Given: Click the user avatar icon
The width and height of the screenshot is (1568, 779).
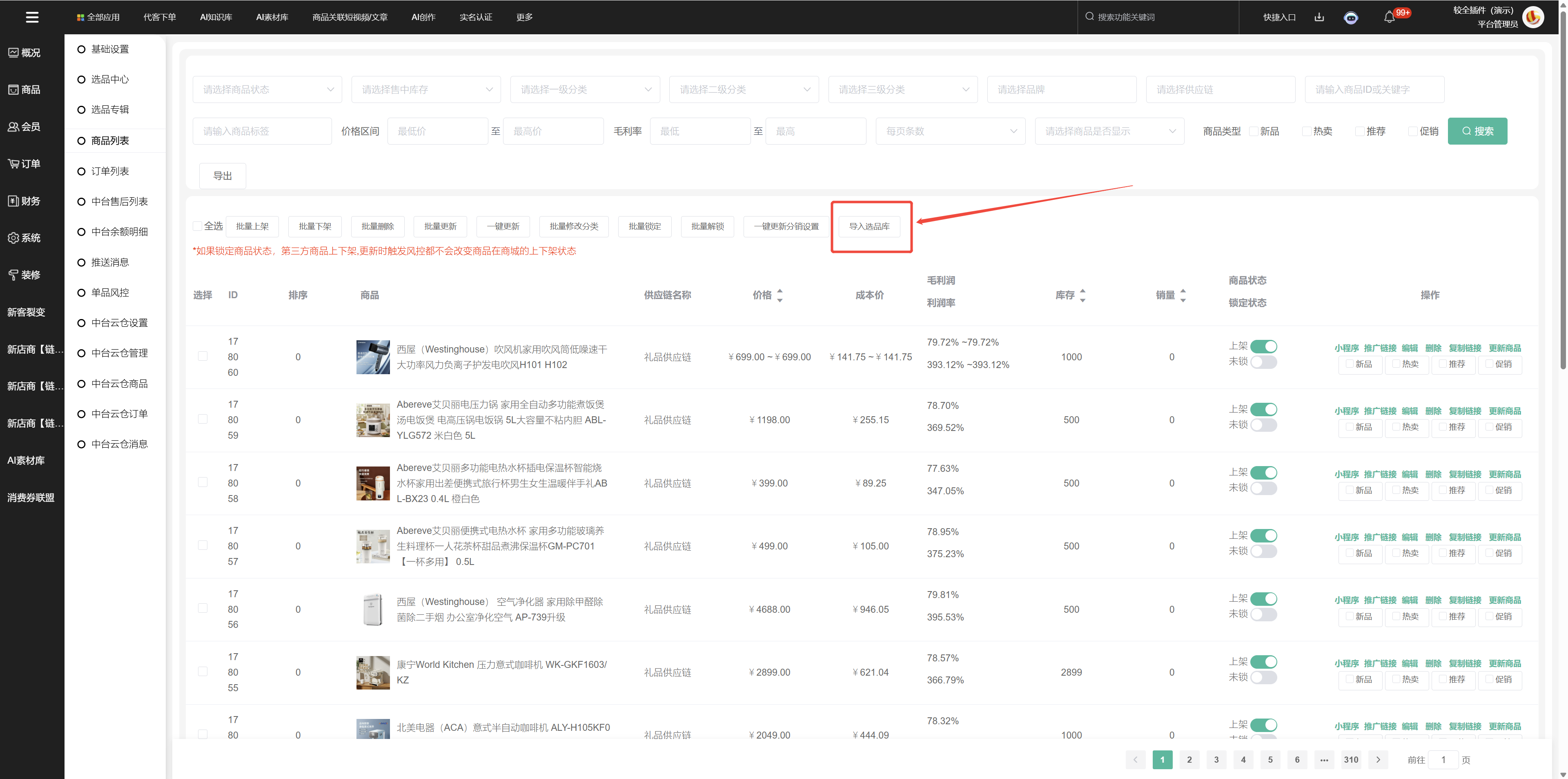Looking at the screenshot, I should click(1533, 17).
